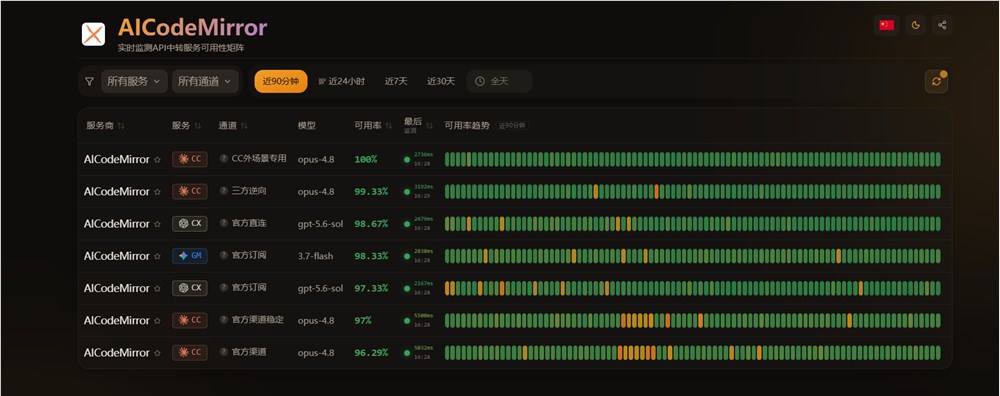Select the 近90分钟 time range tab

[281, 82]
